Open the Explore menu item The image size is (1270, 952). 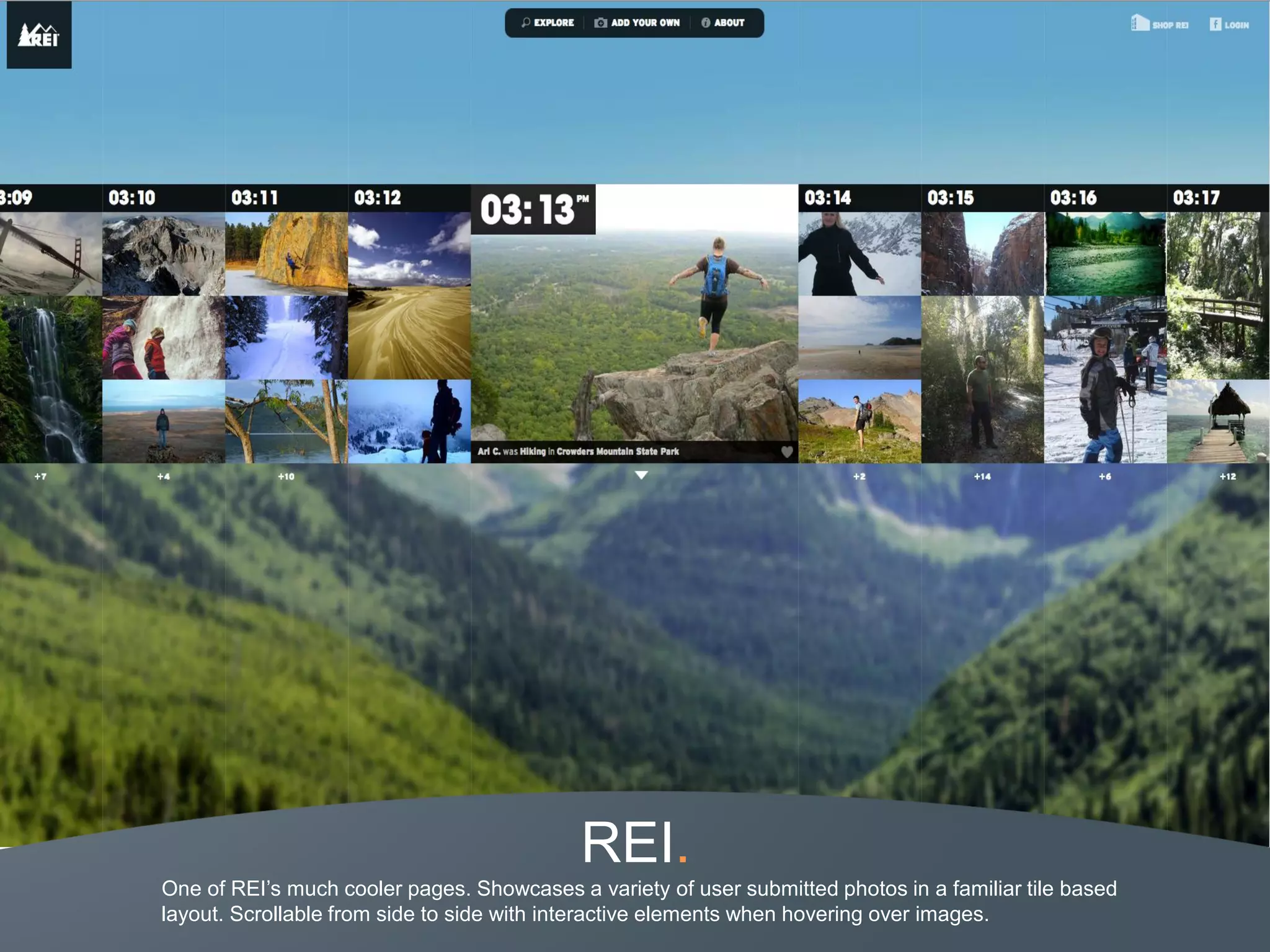pos(548,23)
